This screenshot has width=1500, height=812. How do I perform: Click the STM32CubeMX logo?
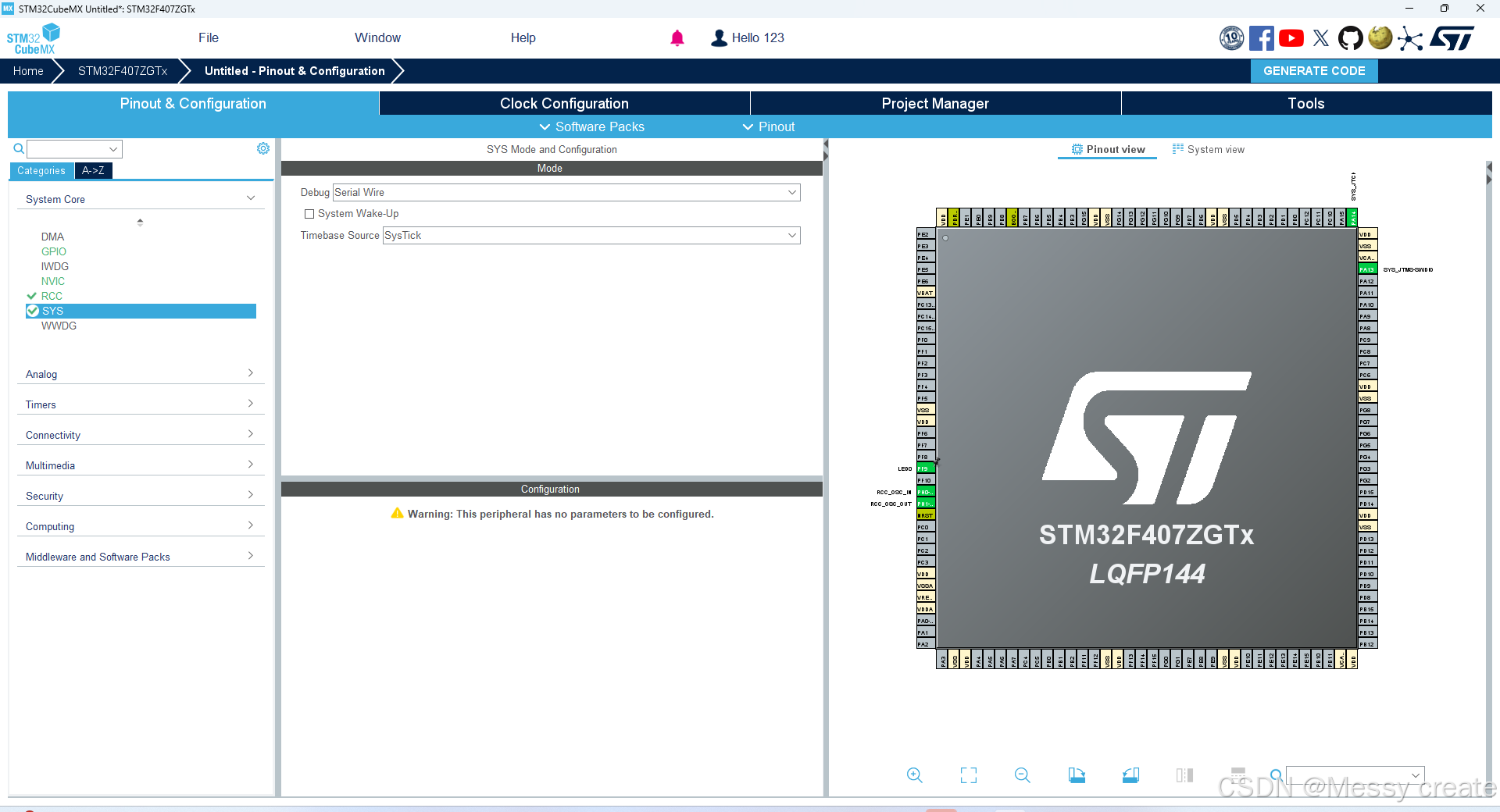(34, 39)
